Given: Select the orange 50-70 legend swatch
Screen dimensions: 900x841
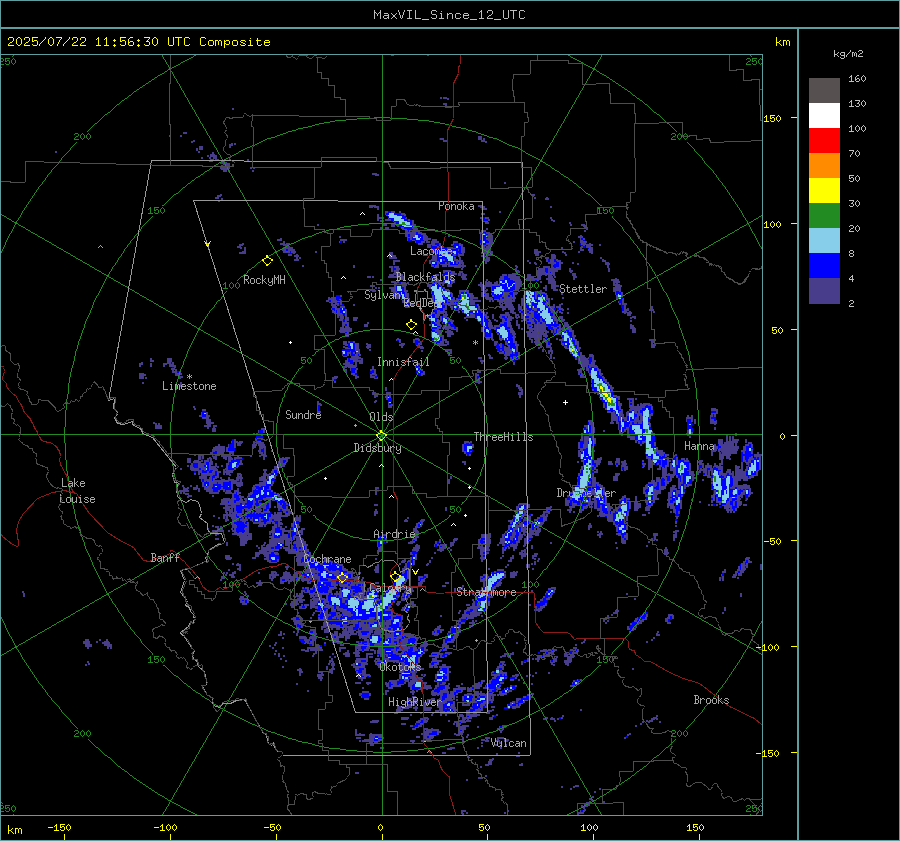Looking at the screenshot, I should click(x=824, y=165).
